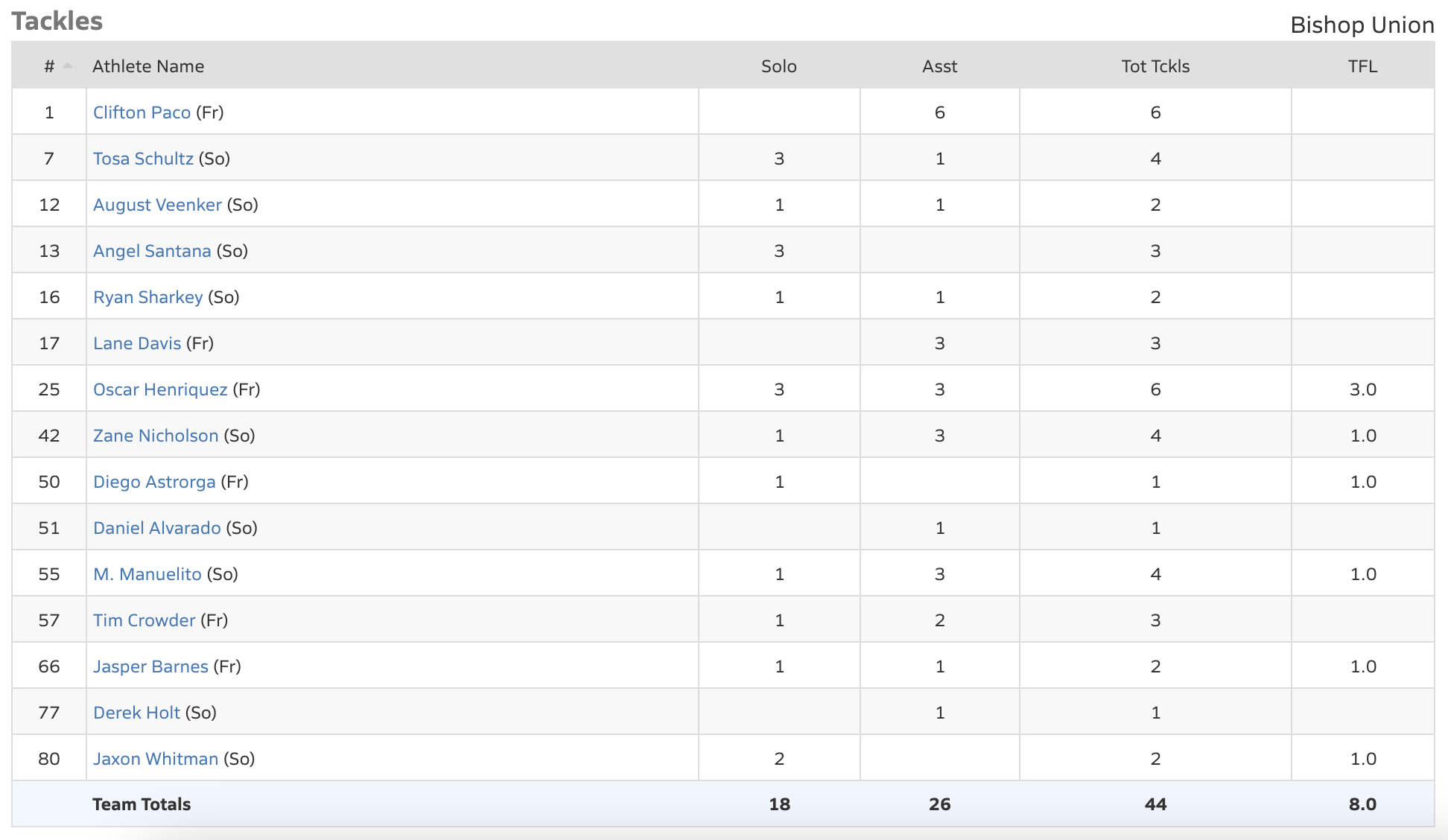Click the sort arrow beside the # column
The height and width of the screenshot is (840, 1448).
tap(68, 66)
